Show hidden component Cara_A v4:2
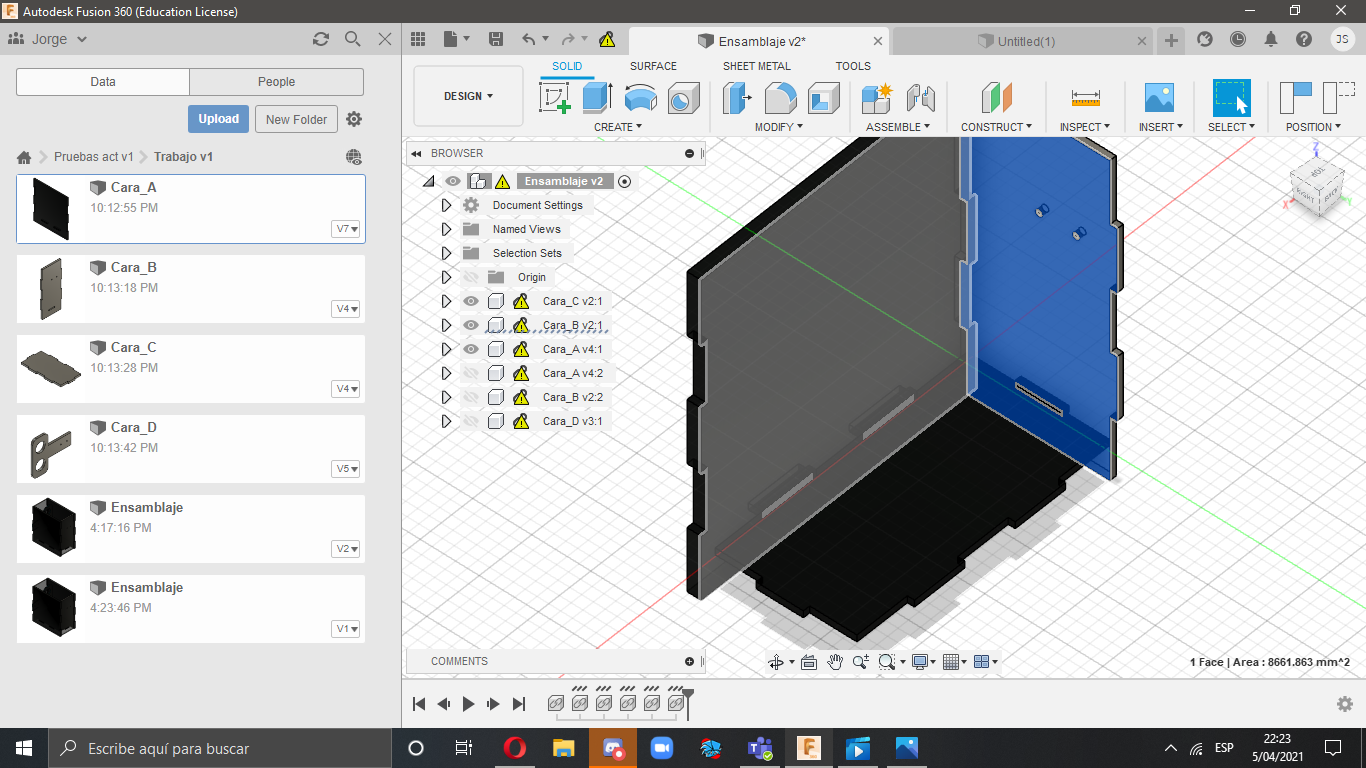 click(x=471, y=373)
